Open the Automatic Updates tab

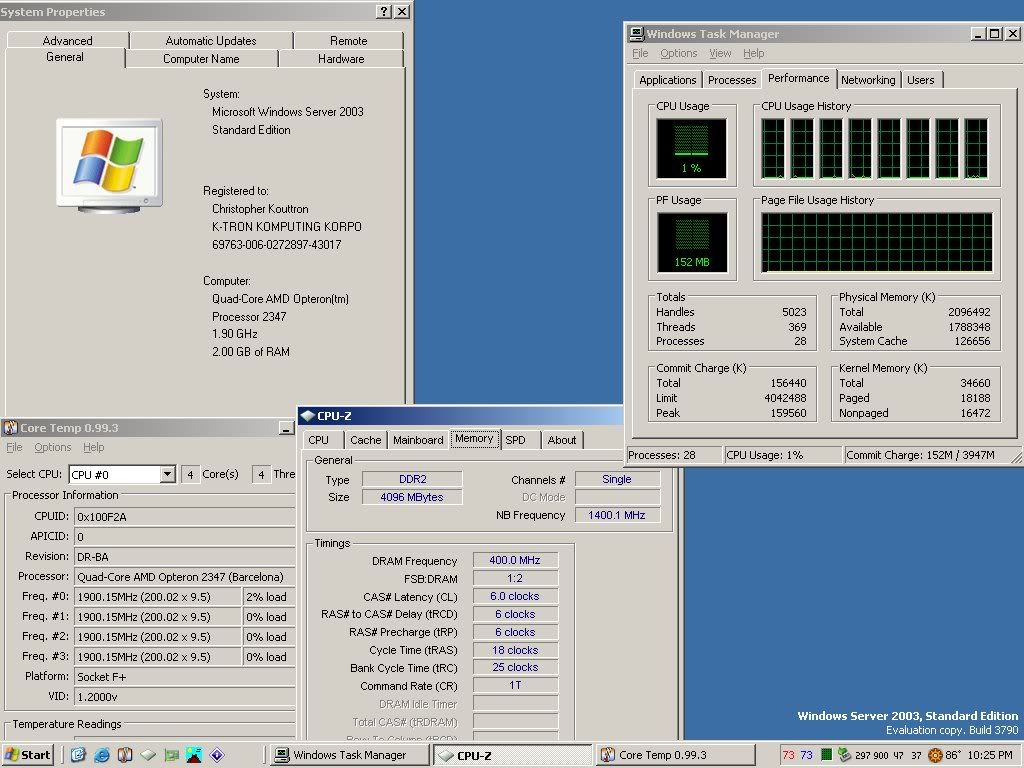(x=211, y=40)
